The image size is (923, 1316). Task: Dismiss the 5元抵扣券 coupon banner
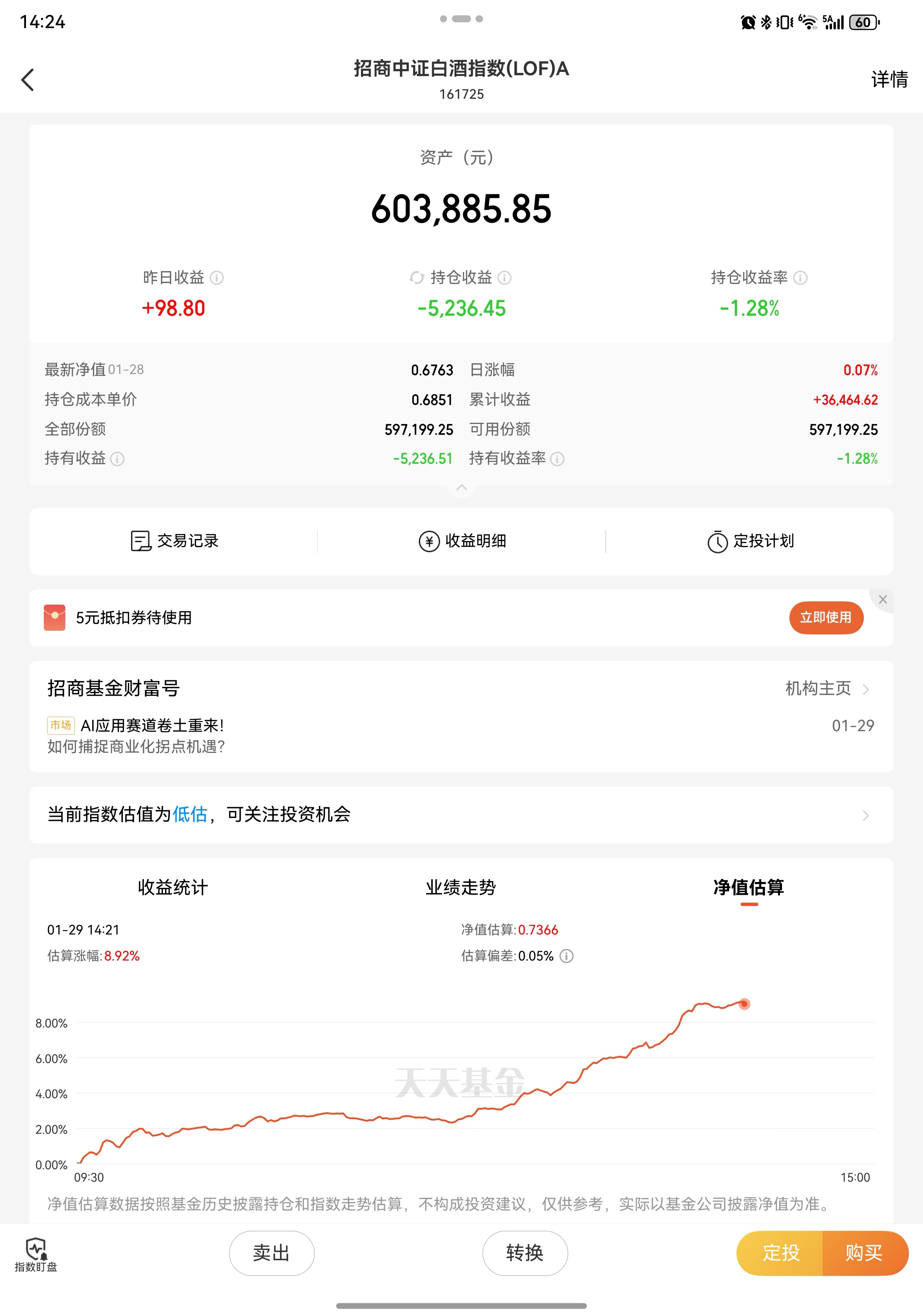tap(882, 600)
